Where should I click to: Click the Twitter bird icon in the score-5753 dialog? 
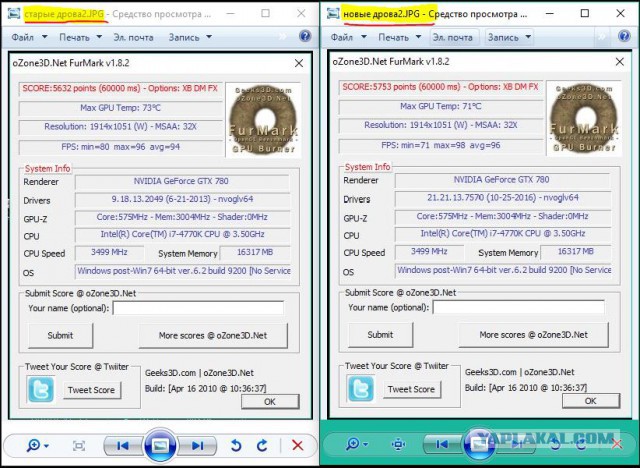click(x=360, y=389)
